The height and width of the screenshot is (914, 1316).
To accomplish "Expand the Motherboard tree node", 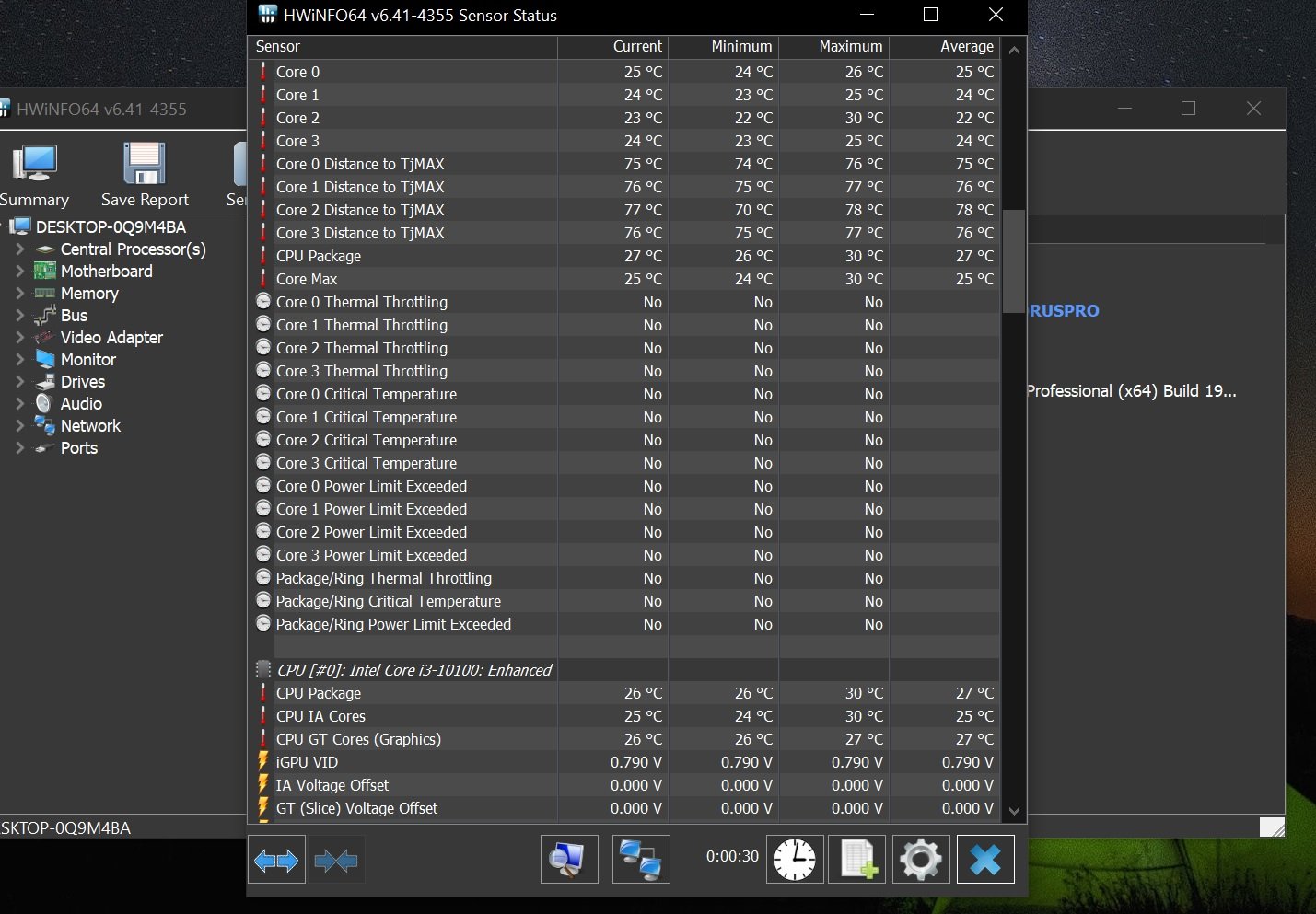I will click(19, 272).
